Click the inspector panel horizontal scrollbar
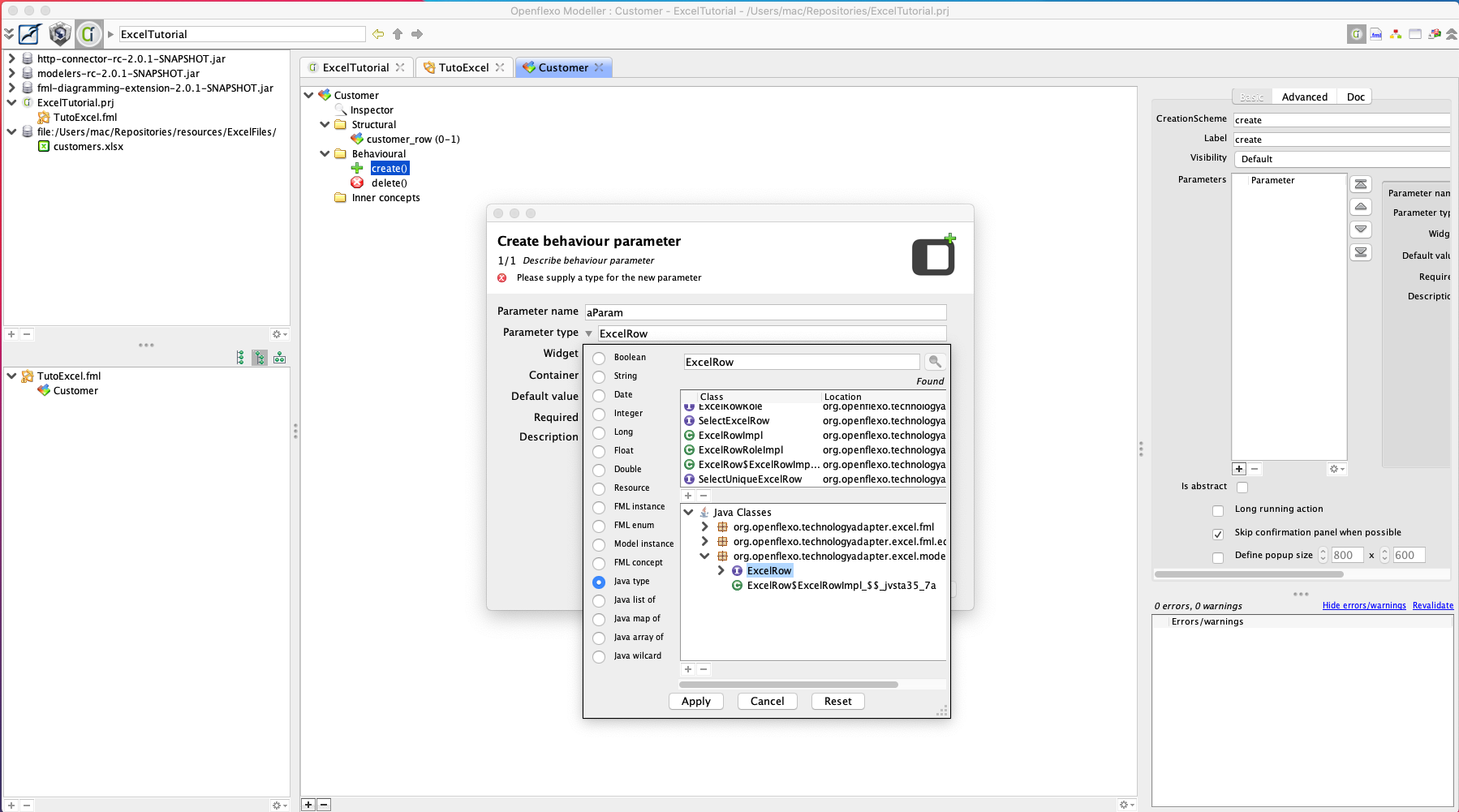This screenshot has height=812, width=1459. point(1249,574)
